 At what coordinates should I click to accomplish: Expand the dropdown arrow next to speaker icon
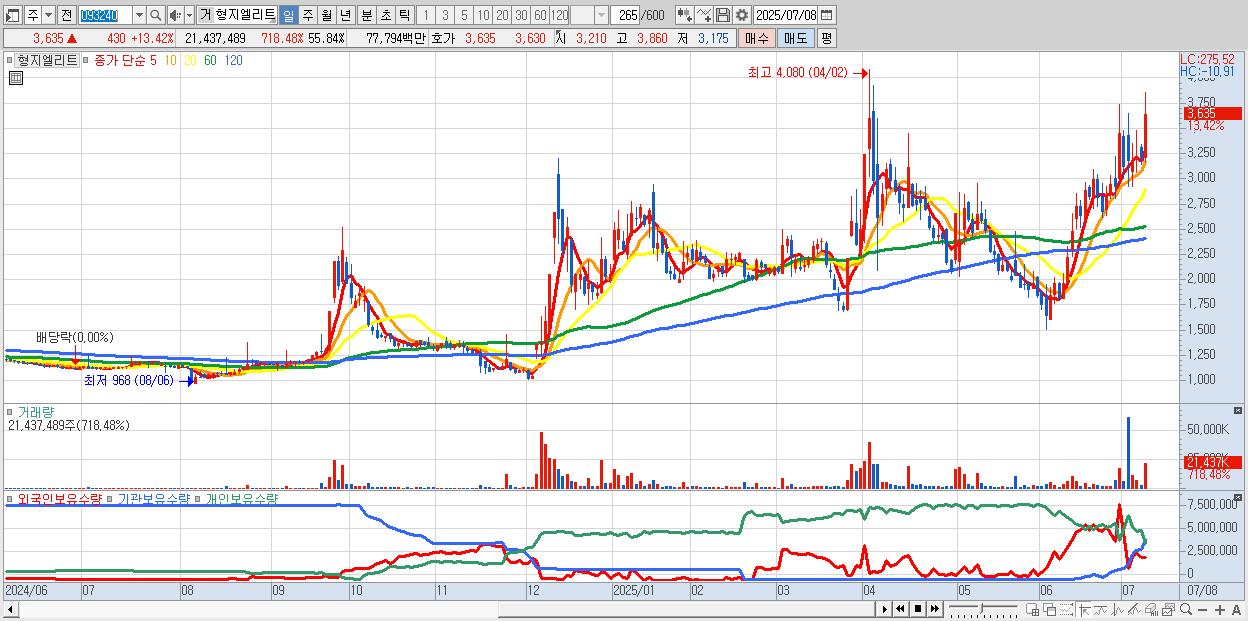tap(189, 15)
